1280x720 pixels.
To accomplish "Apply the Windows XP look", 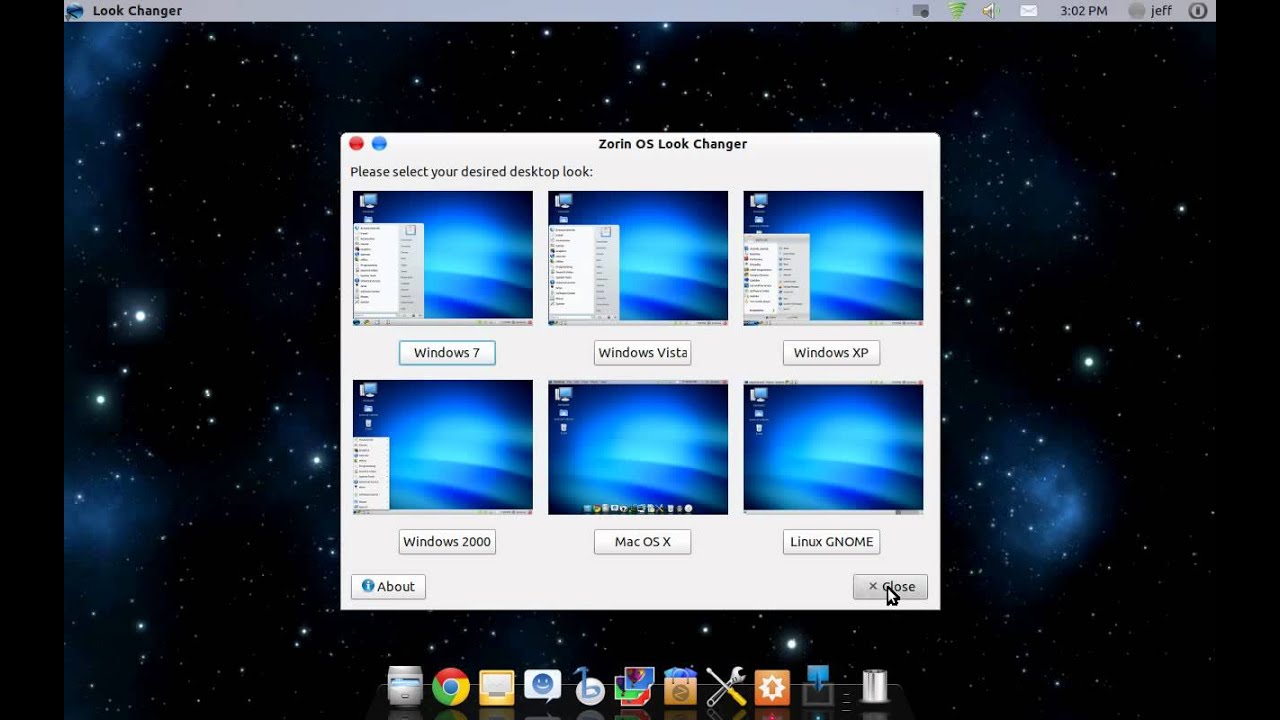I will pyautogui.click(x=831, y=352).
